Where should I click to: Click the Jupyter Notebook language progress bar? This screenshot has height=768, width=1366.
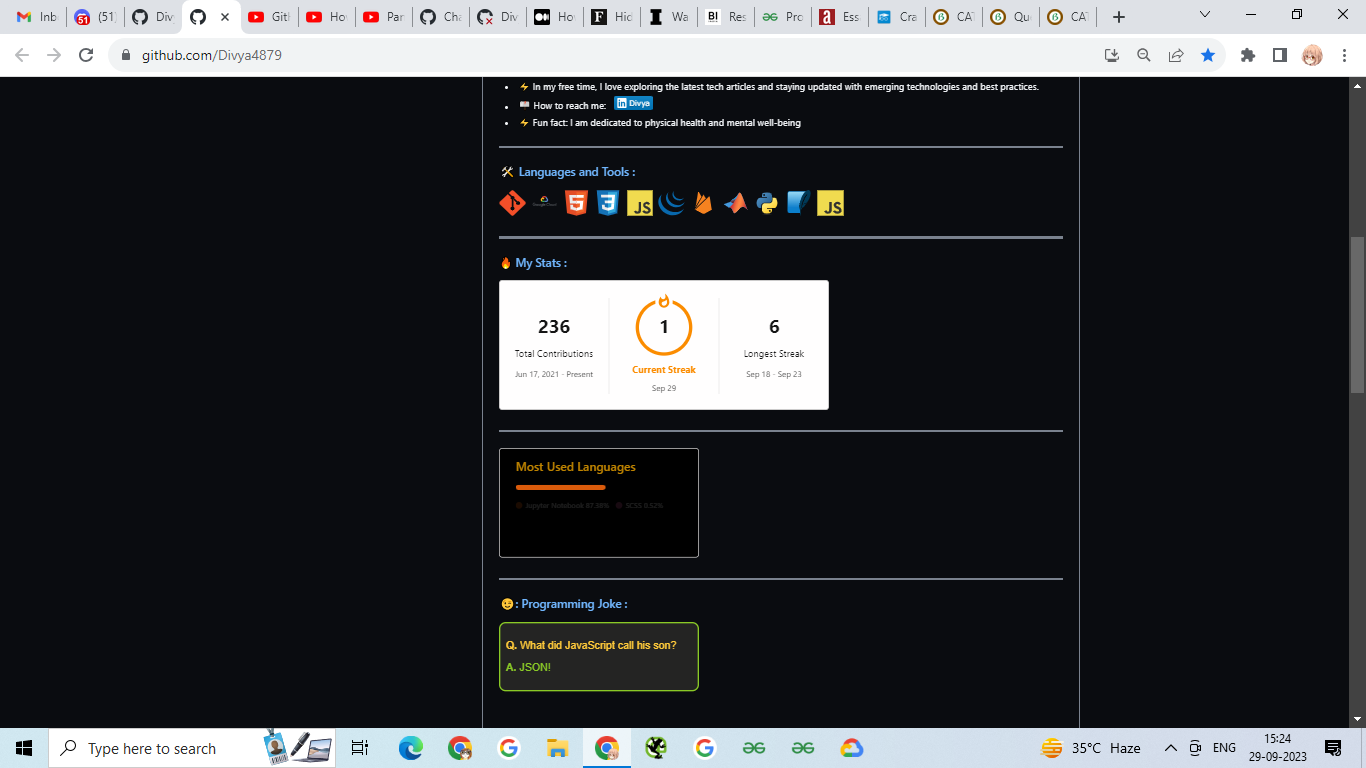pyautogui.click(x=560, y=488)
